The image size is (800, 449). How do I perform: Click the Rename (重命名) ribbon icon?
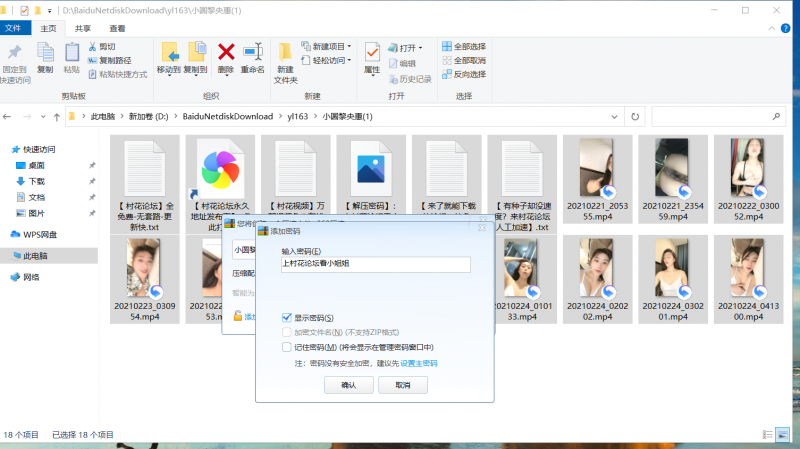[252, 52]
